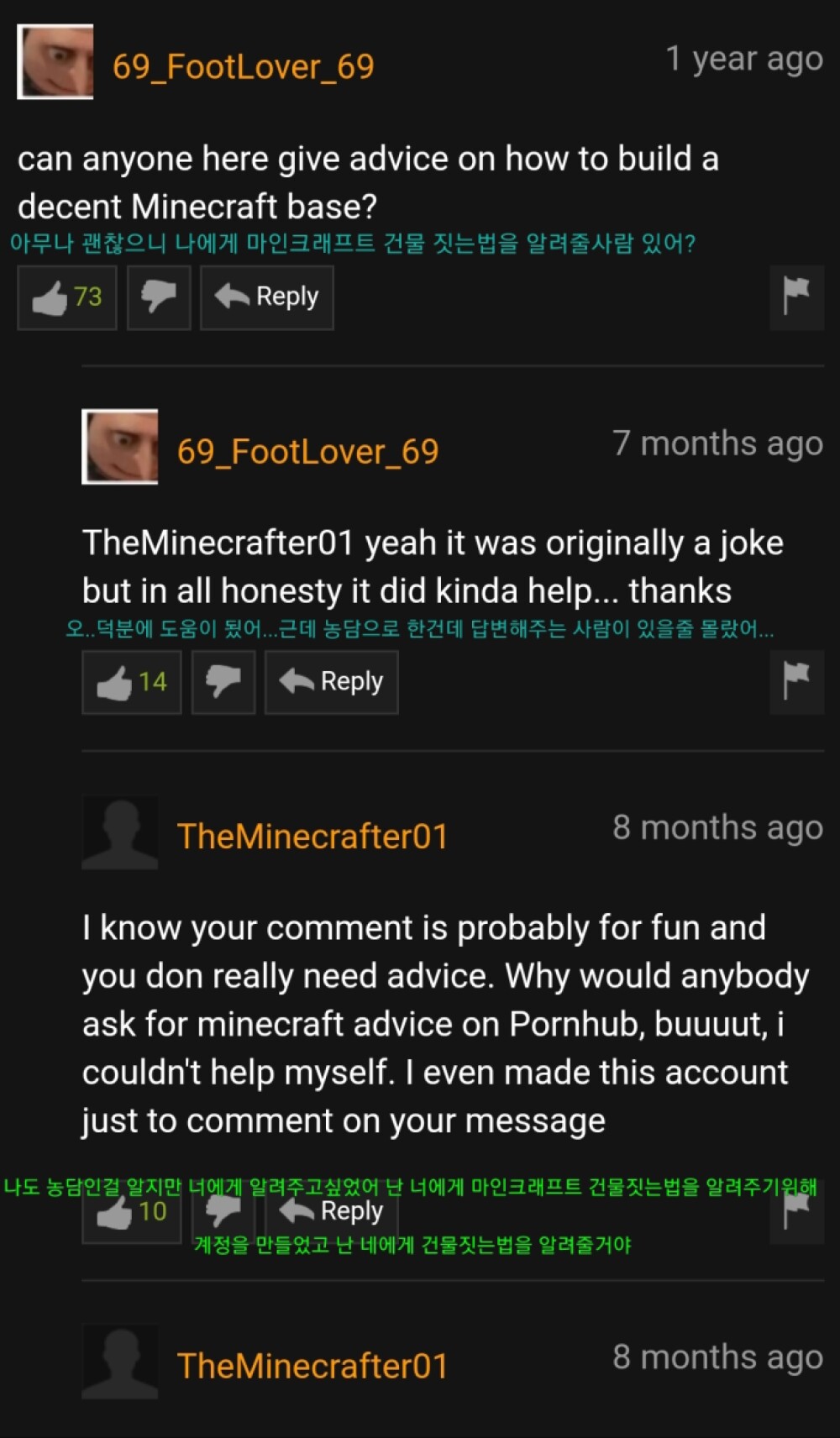Reply to the 'originally a joke' comment

click(331, 682)
